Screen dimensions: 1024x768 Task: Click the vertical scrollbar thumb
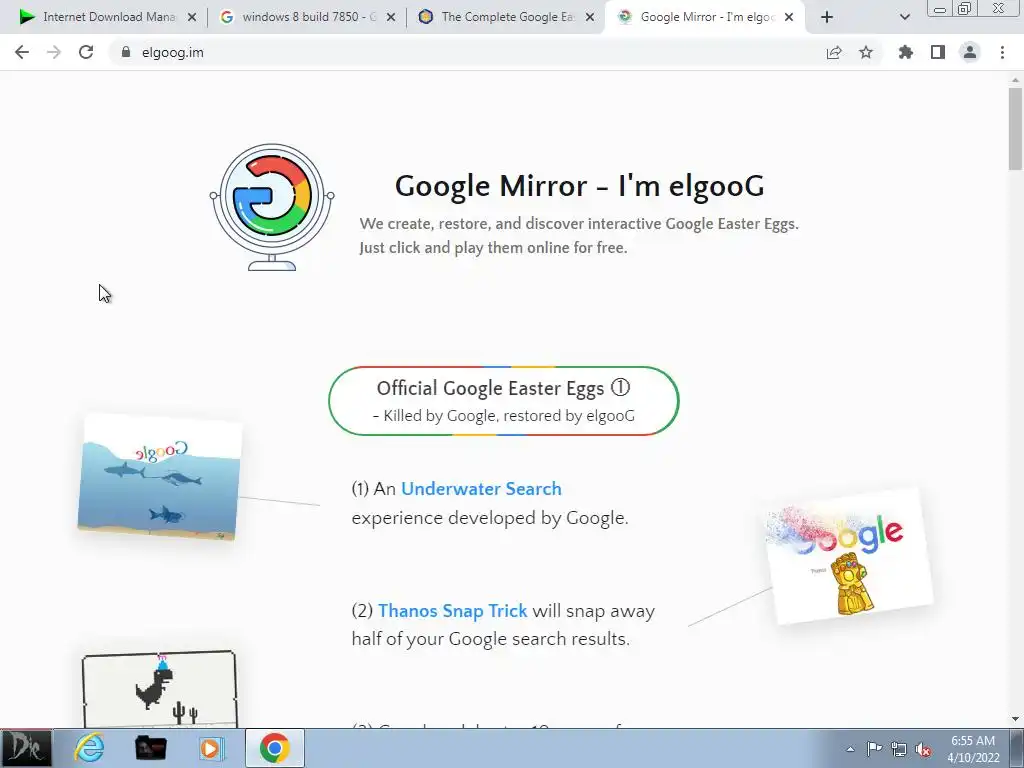1015,129
